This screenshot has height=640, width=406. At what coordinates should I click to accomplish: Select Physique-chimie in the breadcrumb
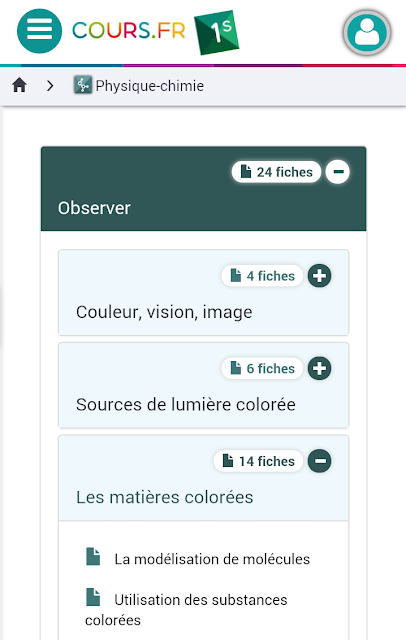click(x=149, y=86)
